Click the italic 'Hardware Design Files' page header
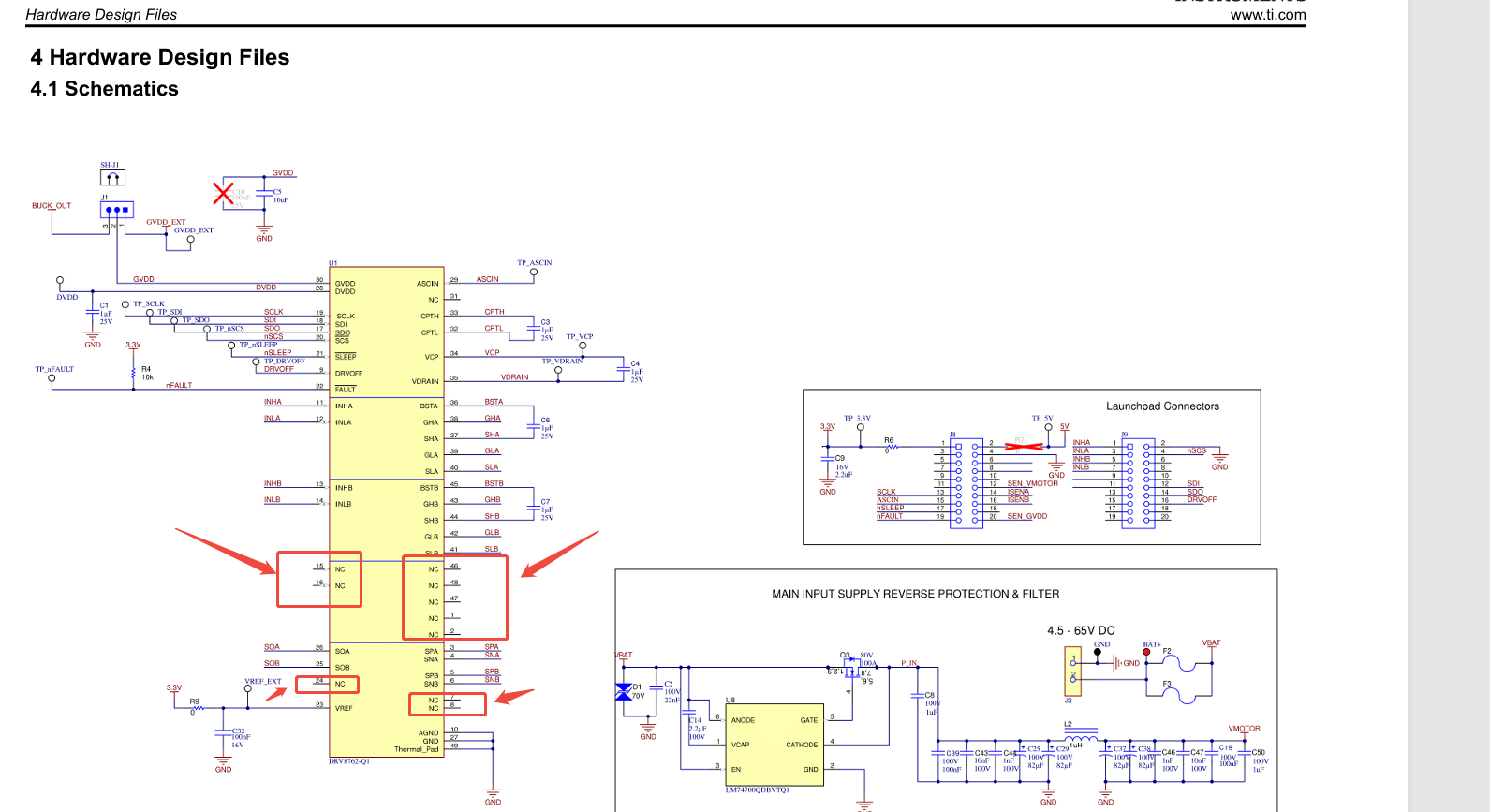 coord(101,15)
